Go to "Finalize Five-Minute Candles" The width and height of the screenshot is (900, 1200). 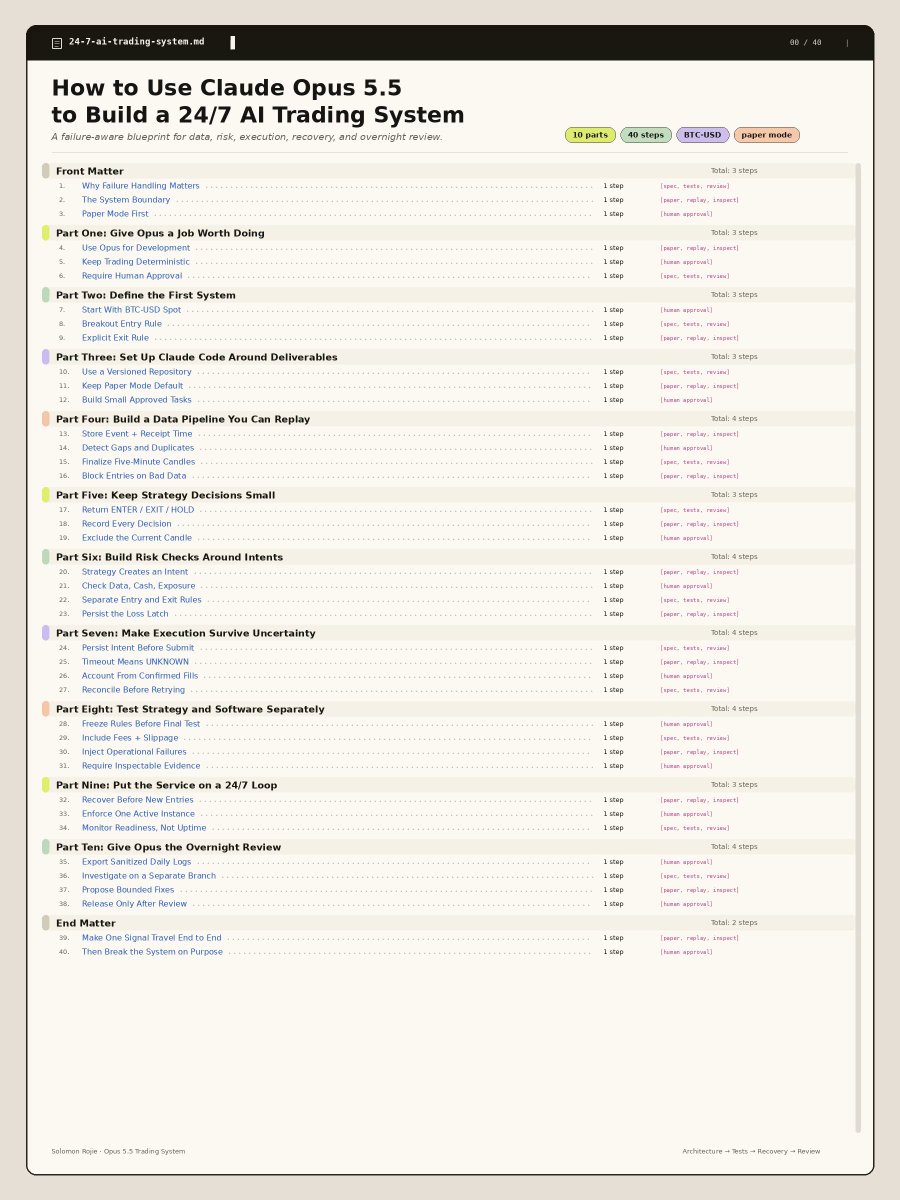(x=139, y=462)
